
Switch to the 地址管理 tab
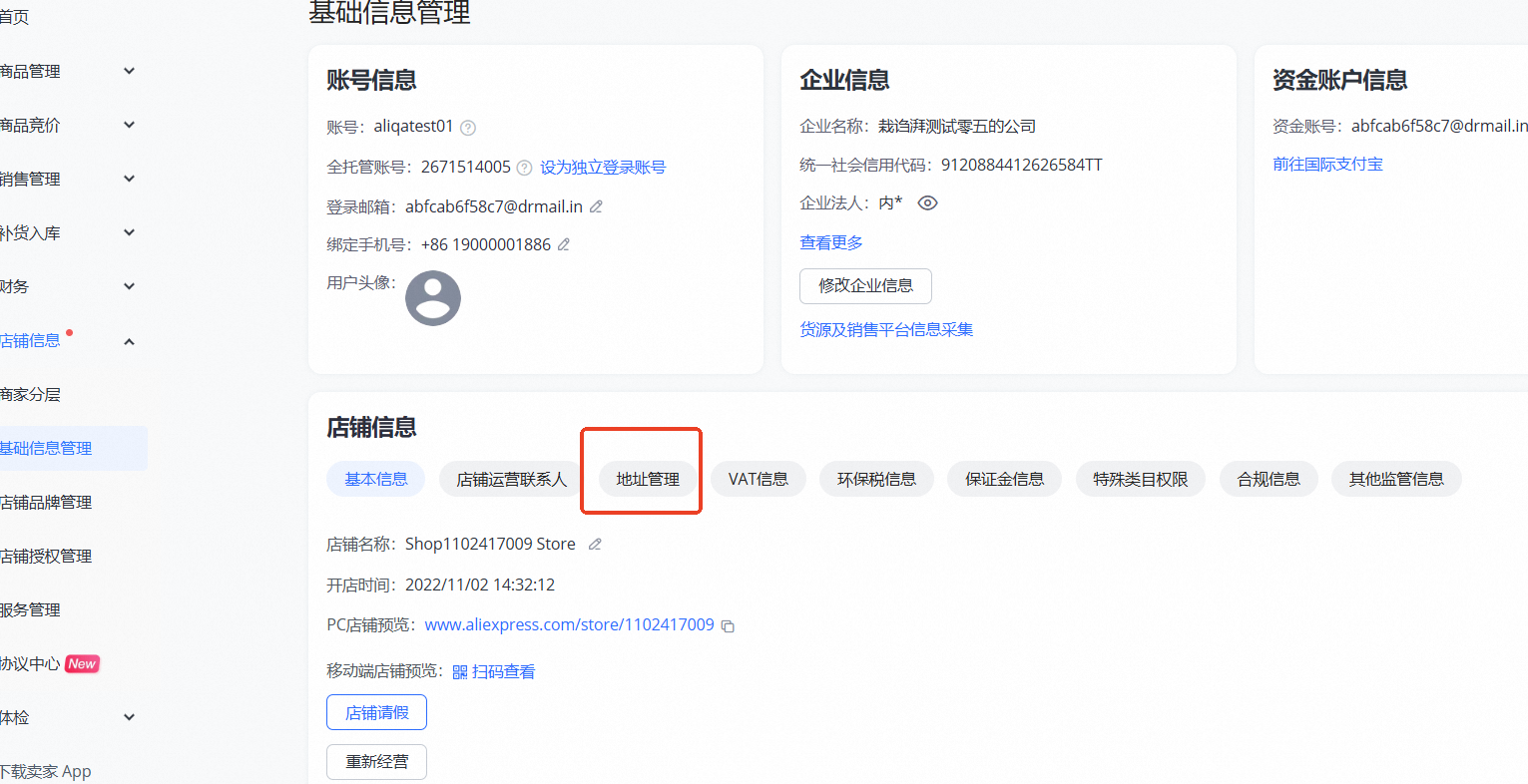tap(648, 479)
